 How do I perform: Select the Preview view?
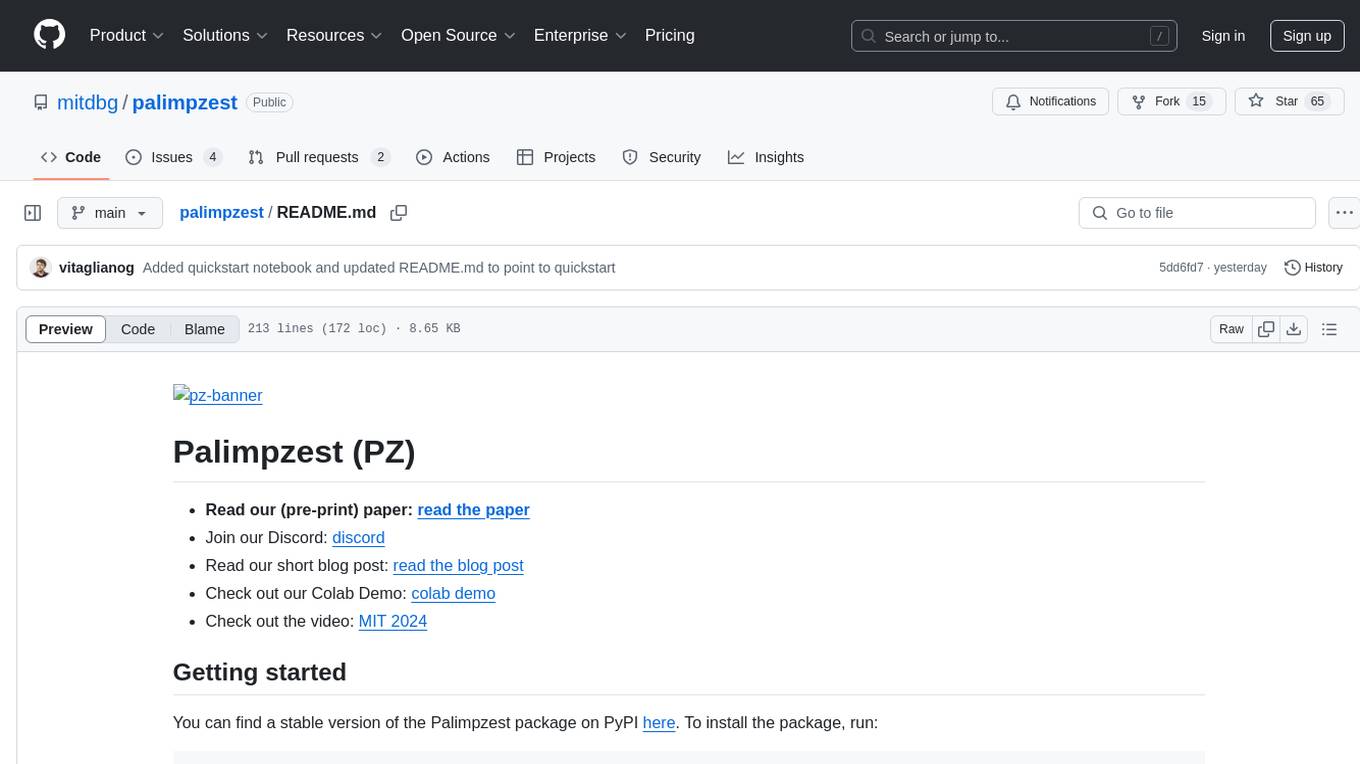tap(66, 329)
